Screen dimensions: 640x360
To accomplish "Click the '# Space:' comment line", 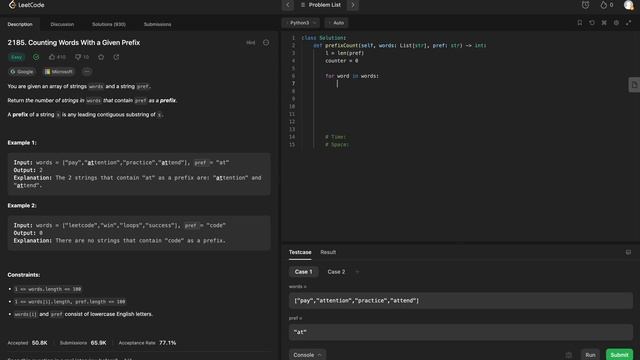I will (337, 144).
